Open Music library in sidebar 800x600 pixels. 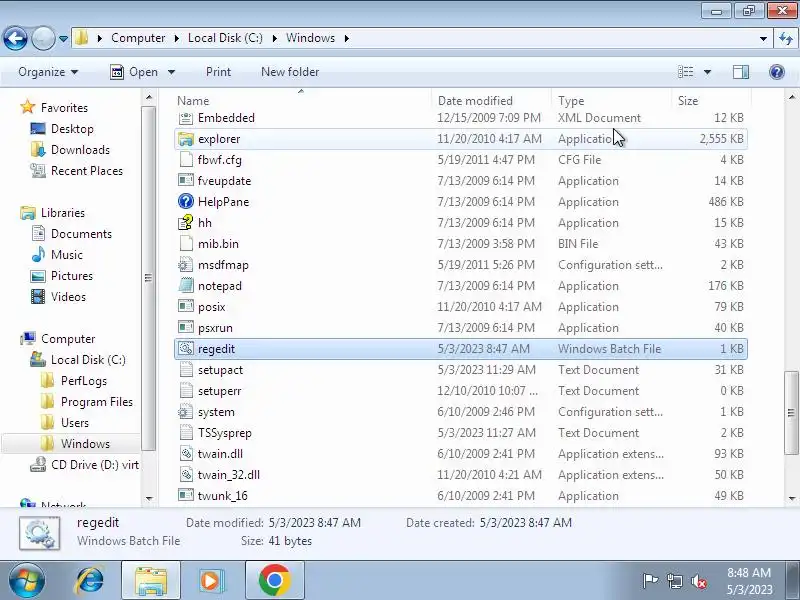(x=57, y=255)
